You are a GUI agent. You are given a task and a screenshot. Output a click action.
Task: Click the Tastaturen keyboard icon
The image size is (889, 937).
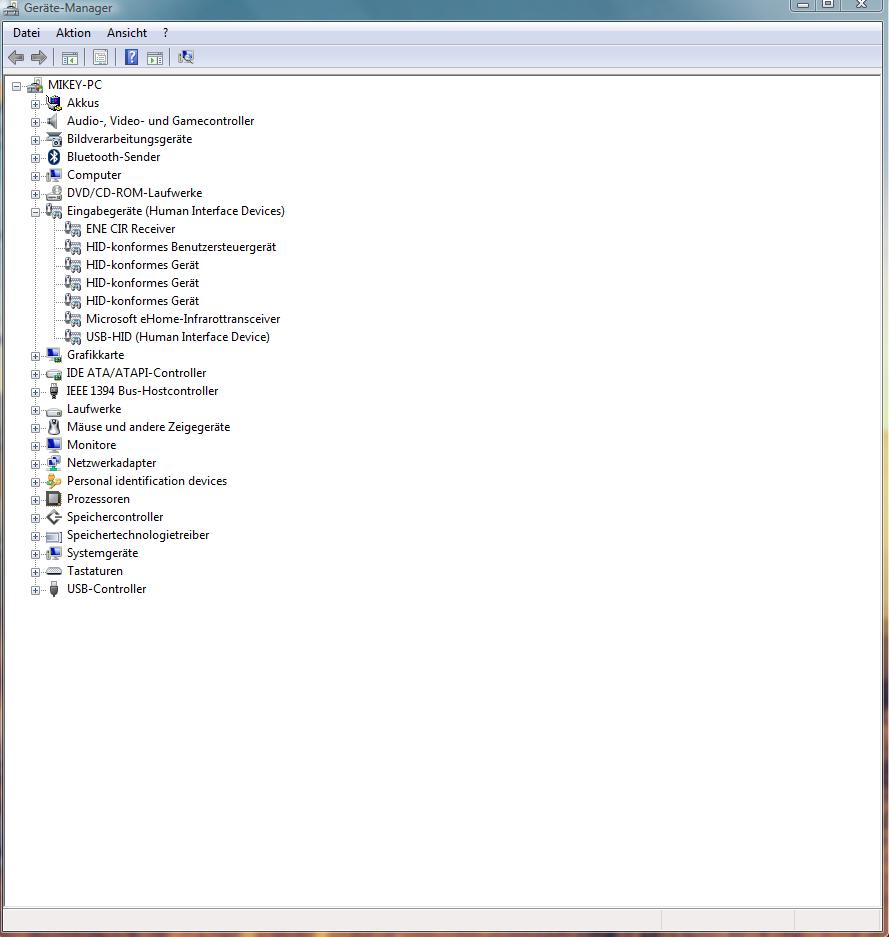pos(54,571)
